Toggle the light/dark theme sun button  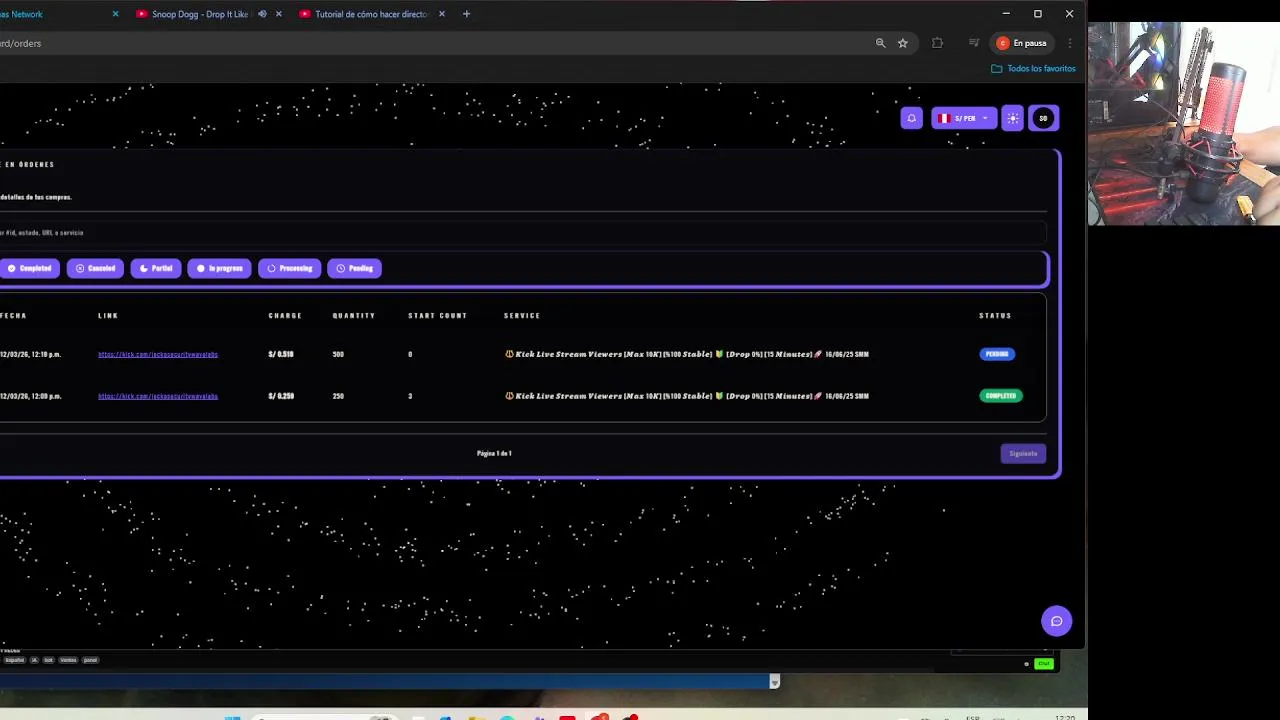coord(1013,118)
